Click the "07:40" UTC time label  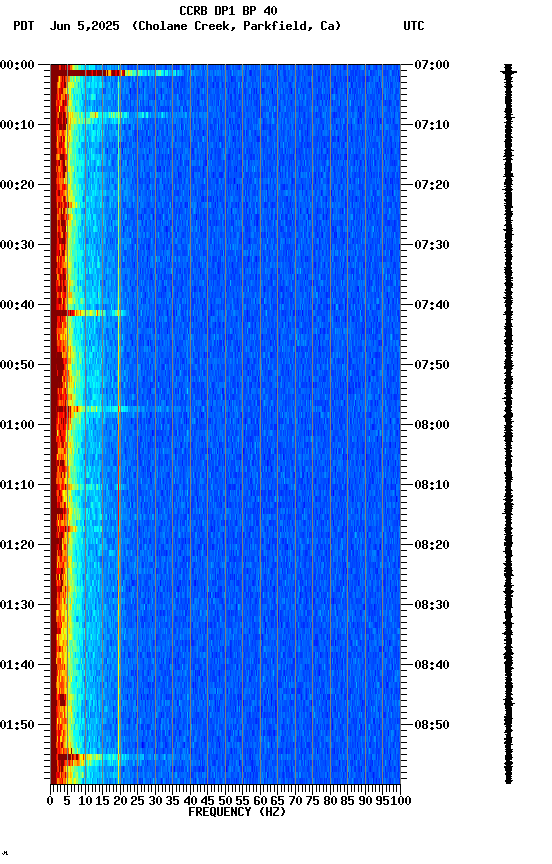coord(432,305)
